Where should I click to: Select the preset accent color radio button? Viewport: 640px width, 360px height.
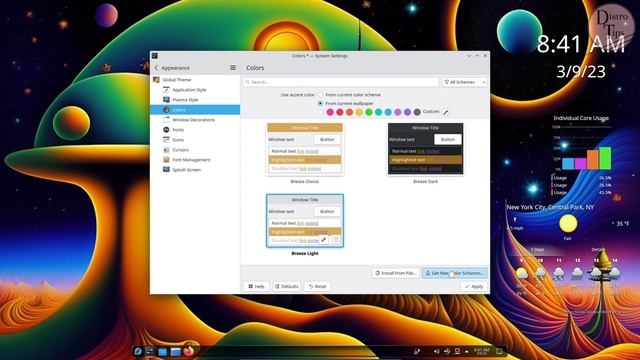pyautogui.click(x=320, y=112)
